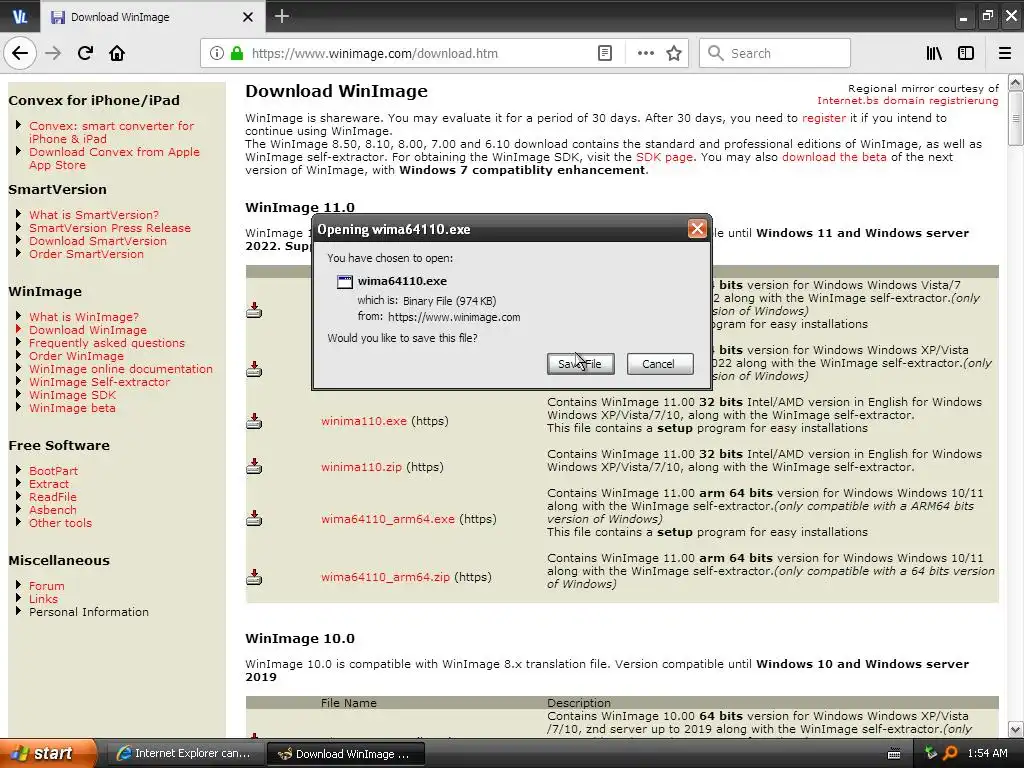Click the green padlock security icon

click(x=237, y=53)
